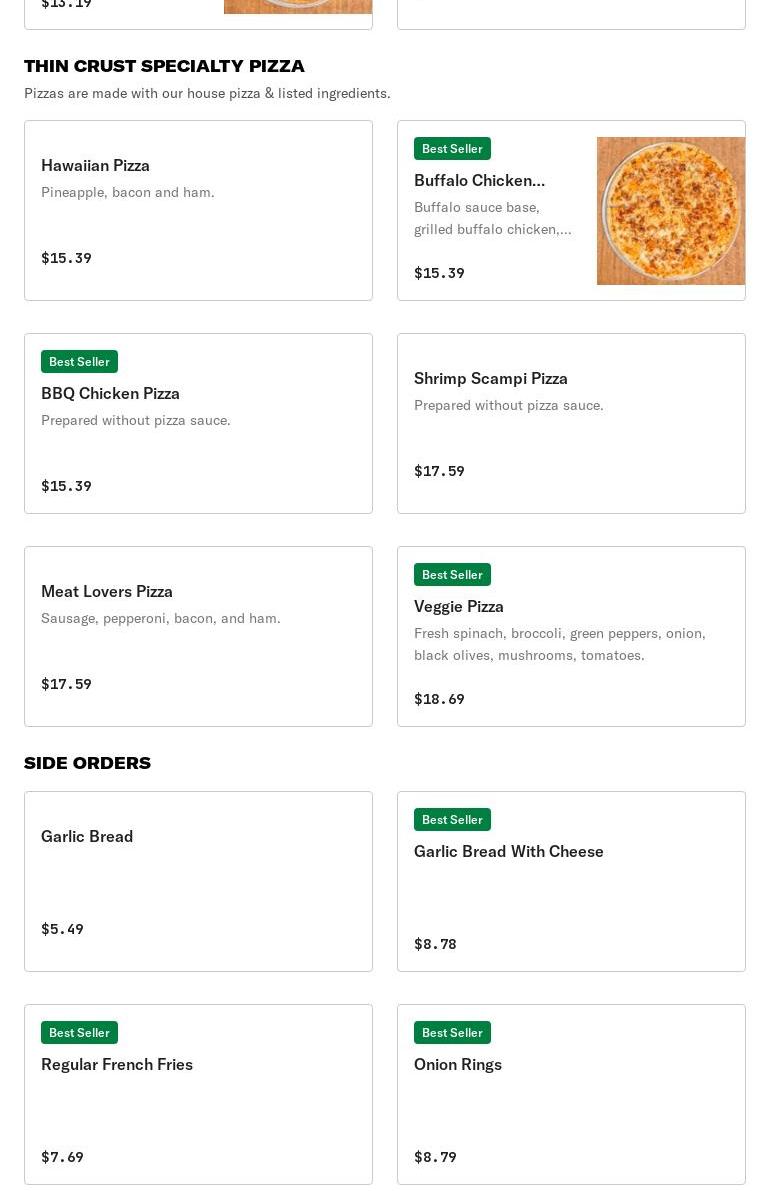Viewport: 770px width, 1191px height.
Task: Click the partially visible pizza image at top
Action: pos(298,7)
